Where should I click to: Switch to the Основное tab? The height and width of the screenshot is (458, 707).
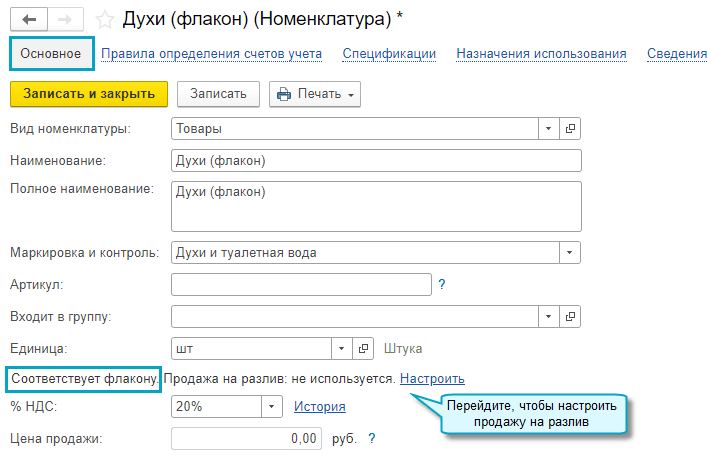(x=51, y=53)
